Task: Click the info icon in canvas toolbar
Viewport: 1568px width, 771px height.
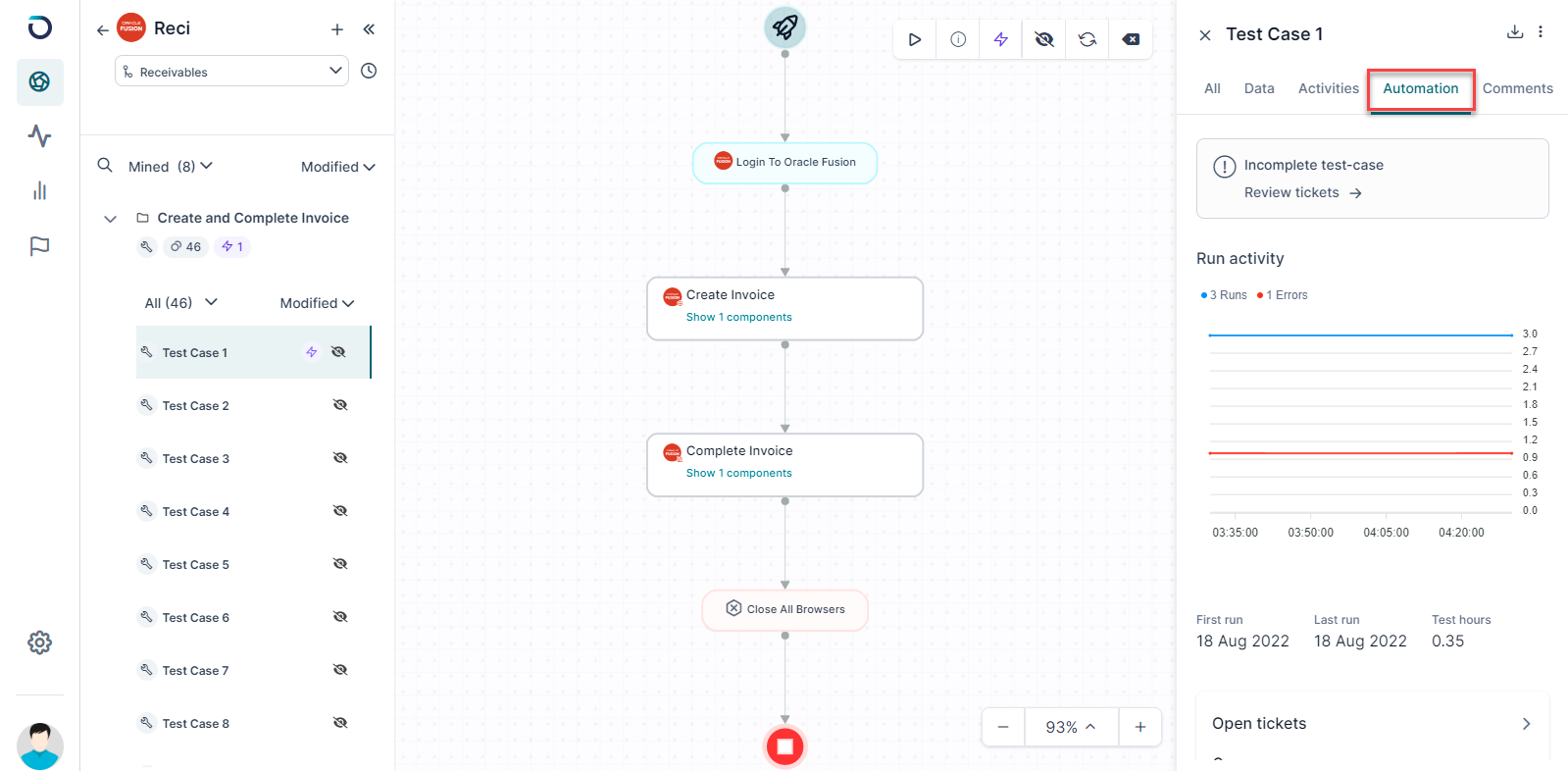Action: click(958, 39)
